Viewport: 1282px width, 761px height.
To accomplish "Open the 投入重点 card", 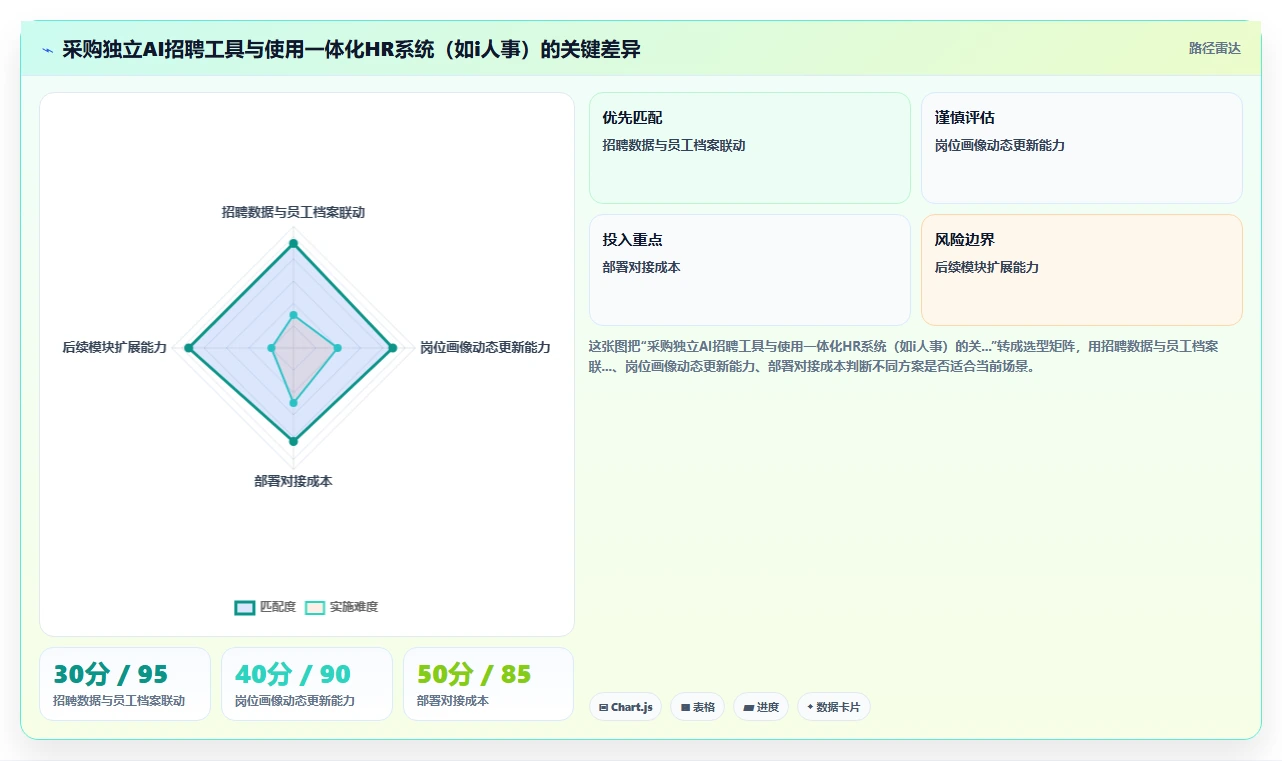I will coord(750,270).
